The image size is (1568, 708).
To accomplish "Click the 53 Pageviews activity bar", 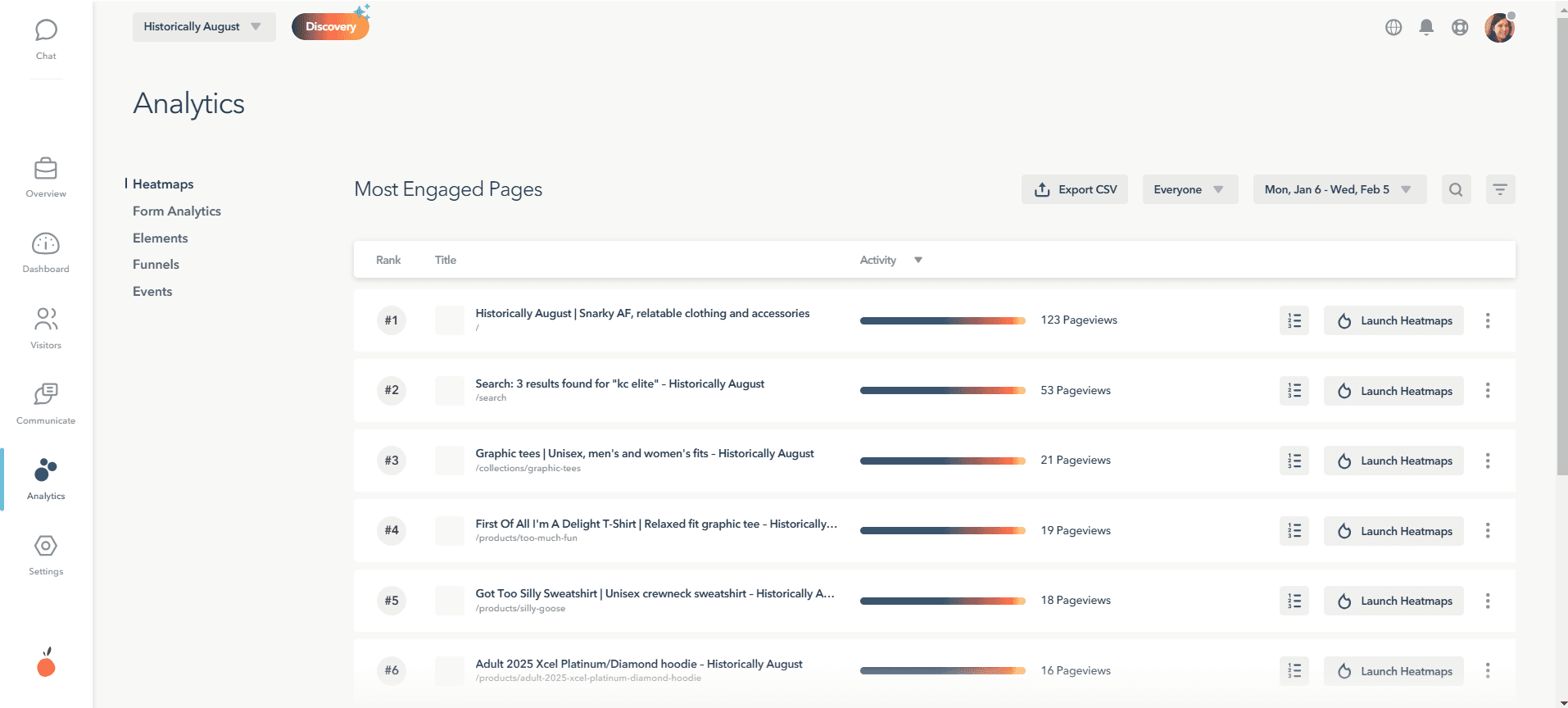I will click(943, 391).
